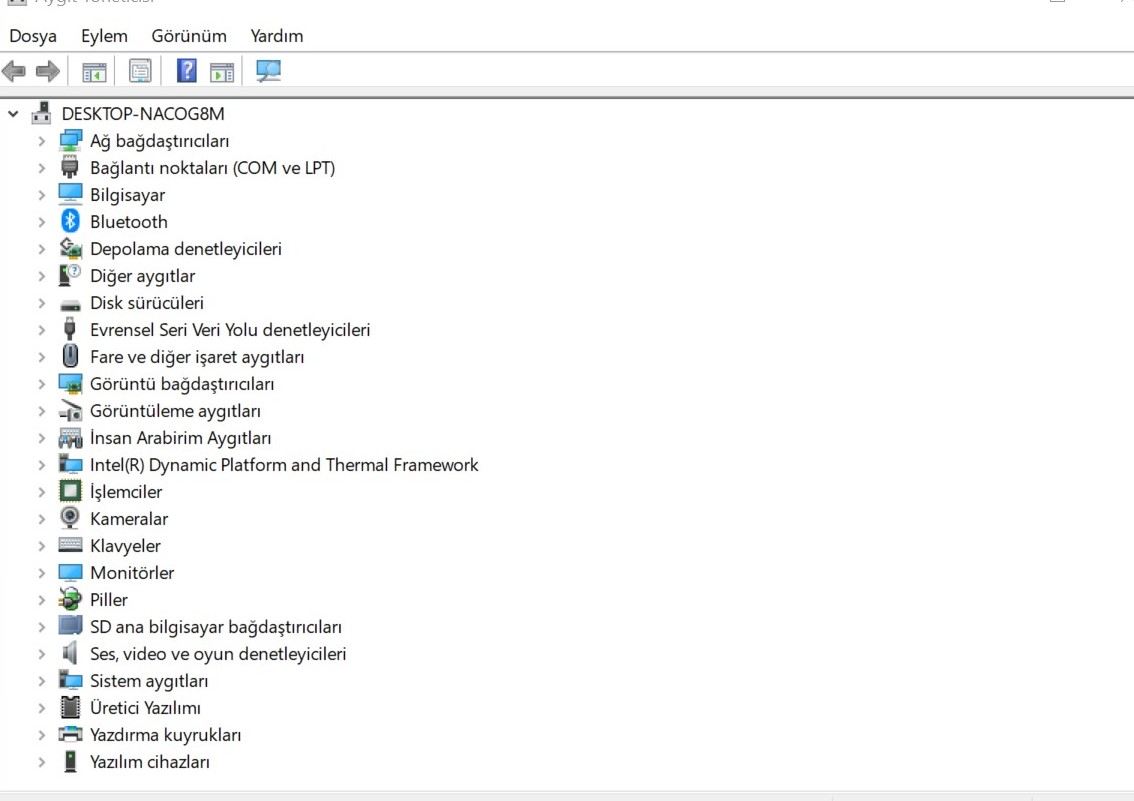Click the Scan for hardware changes icon
The height and width of the screenshot is (801, 1134).
[x=268, y=70]
